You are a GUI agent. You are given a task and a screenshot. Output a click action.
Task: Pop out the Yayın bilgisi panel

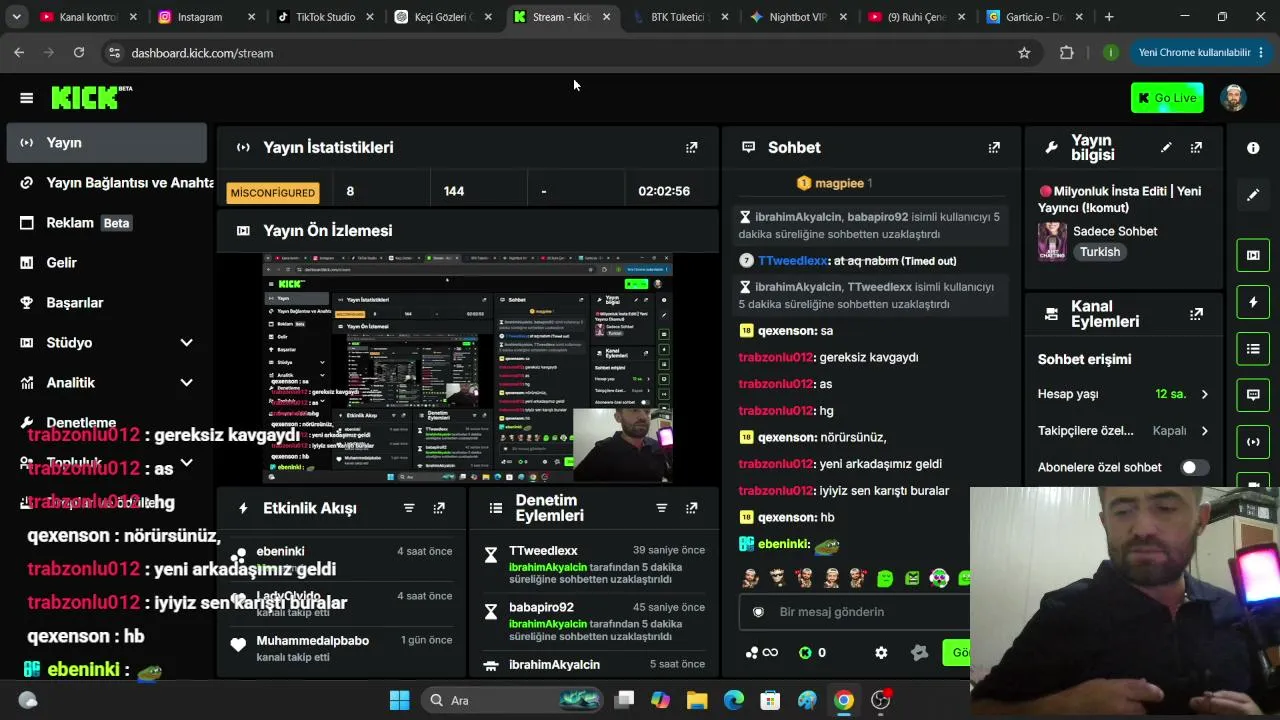[x=1196, y=147]
